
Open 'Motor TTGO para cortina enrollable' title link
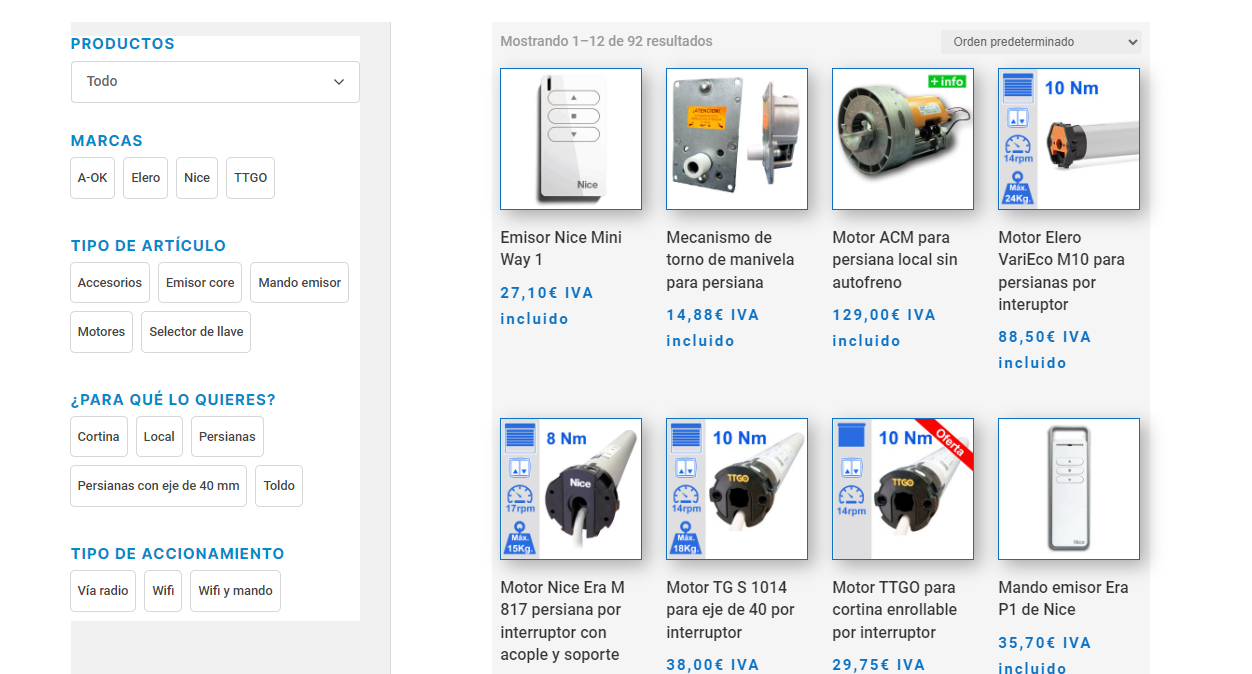895,610
